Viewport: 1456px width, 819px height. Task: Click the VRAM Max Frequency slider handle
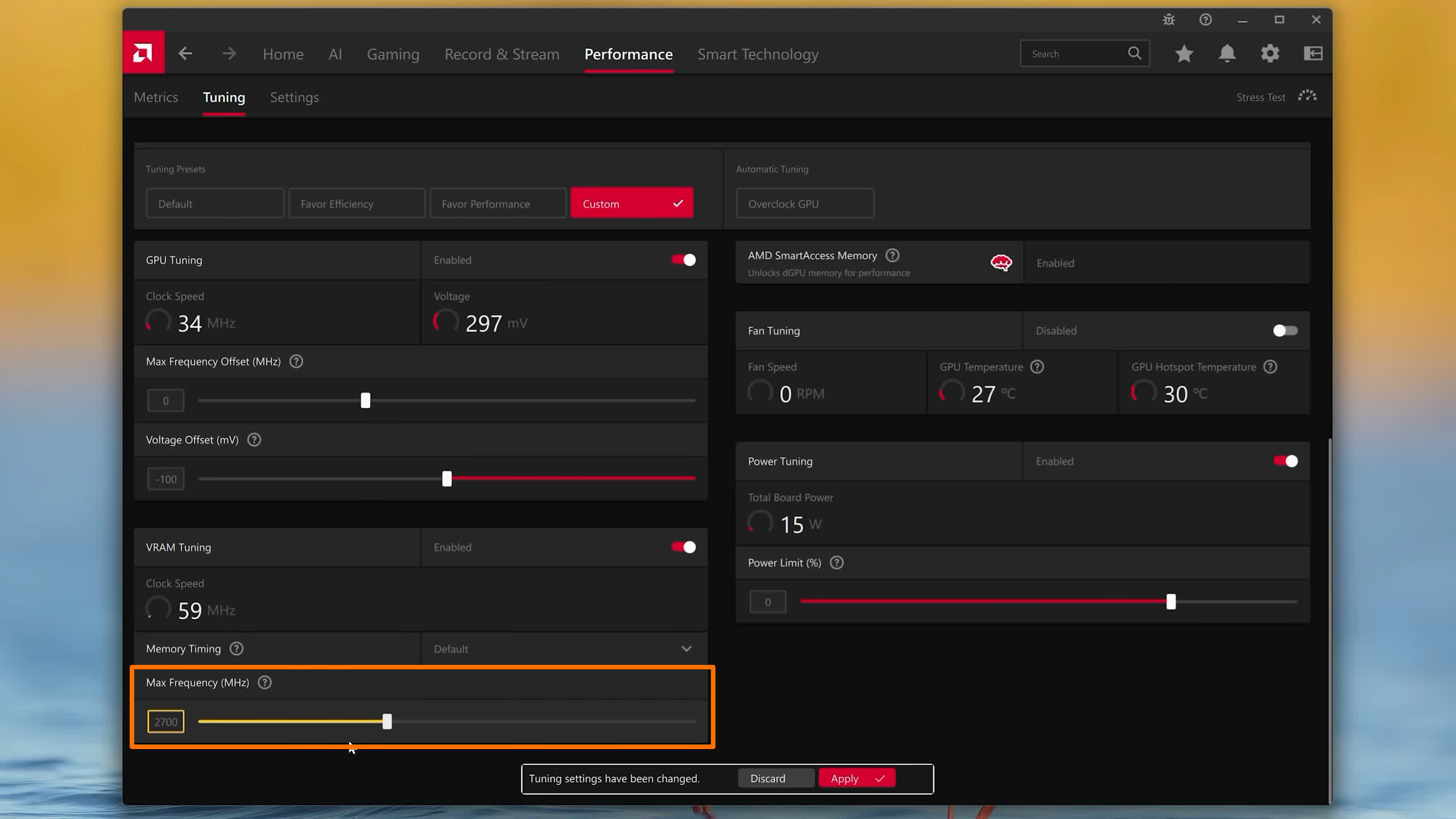(387, 722)
